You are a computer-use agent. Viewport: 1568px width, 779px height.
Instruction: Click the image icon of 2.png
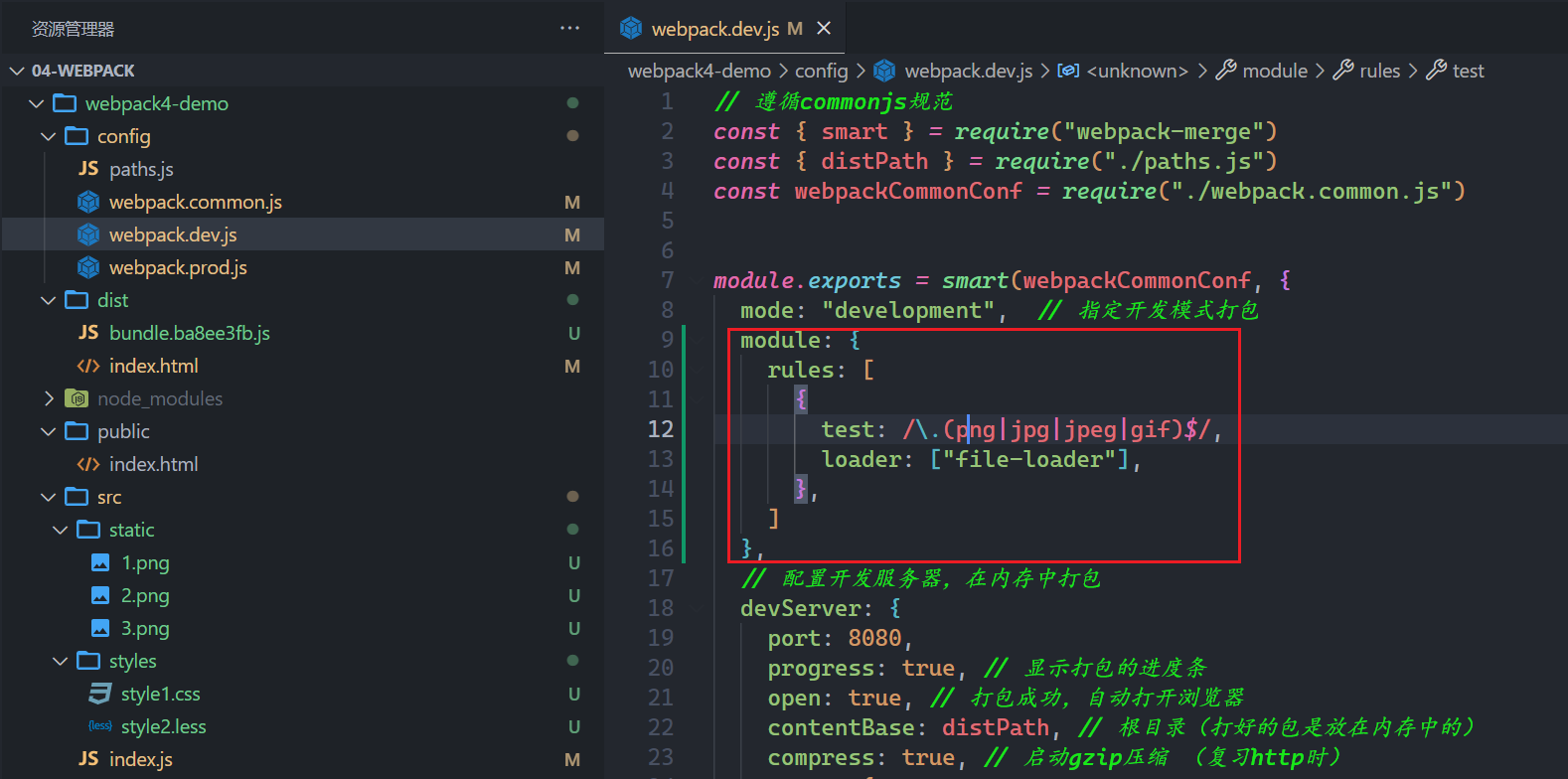click(x=100, y=595)
